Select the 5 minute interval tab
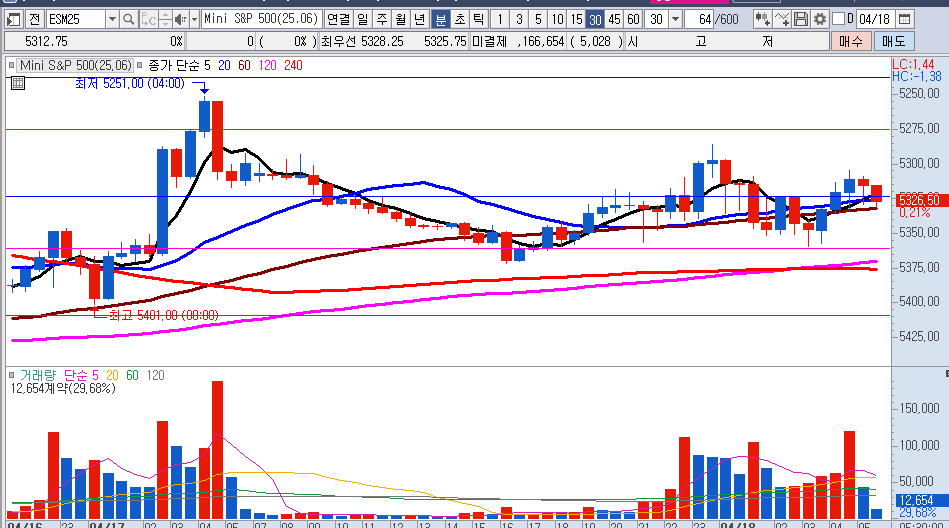The width and height of the screenshot is (949, 528). tap(538, 19)
